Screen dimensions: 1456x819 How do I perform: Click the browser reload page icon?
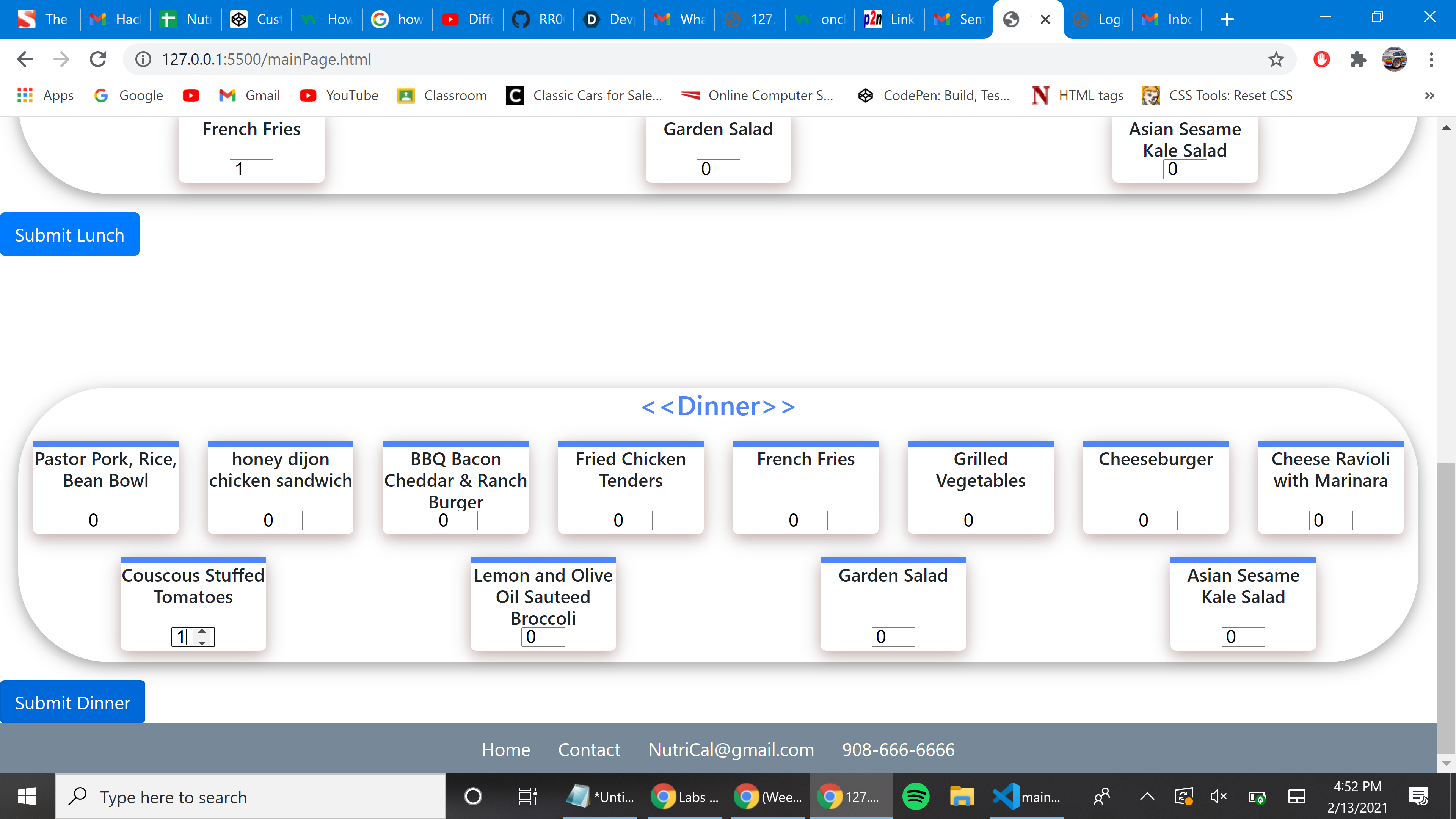98,59
